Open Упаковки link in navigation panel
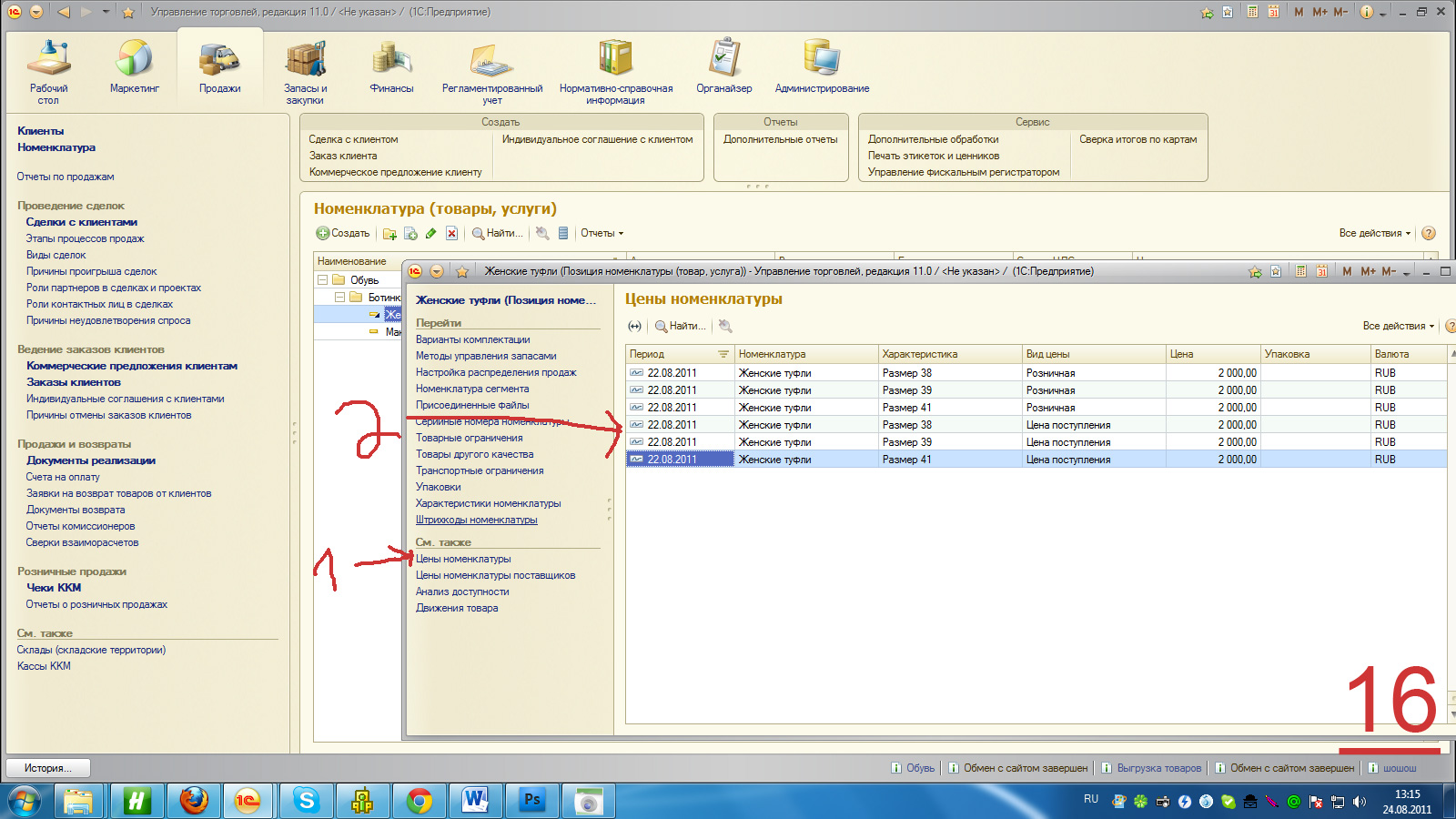The width and height of the screenshot is (1456, 819). click(439, 487)
